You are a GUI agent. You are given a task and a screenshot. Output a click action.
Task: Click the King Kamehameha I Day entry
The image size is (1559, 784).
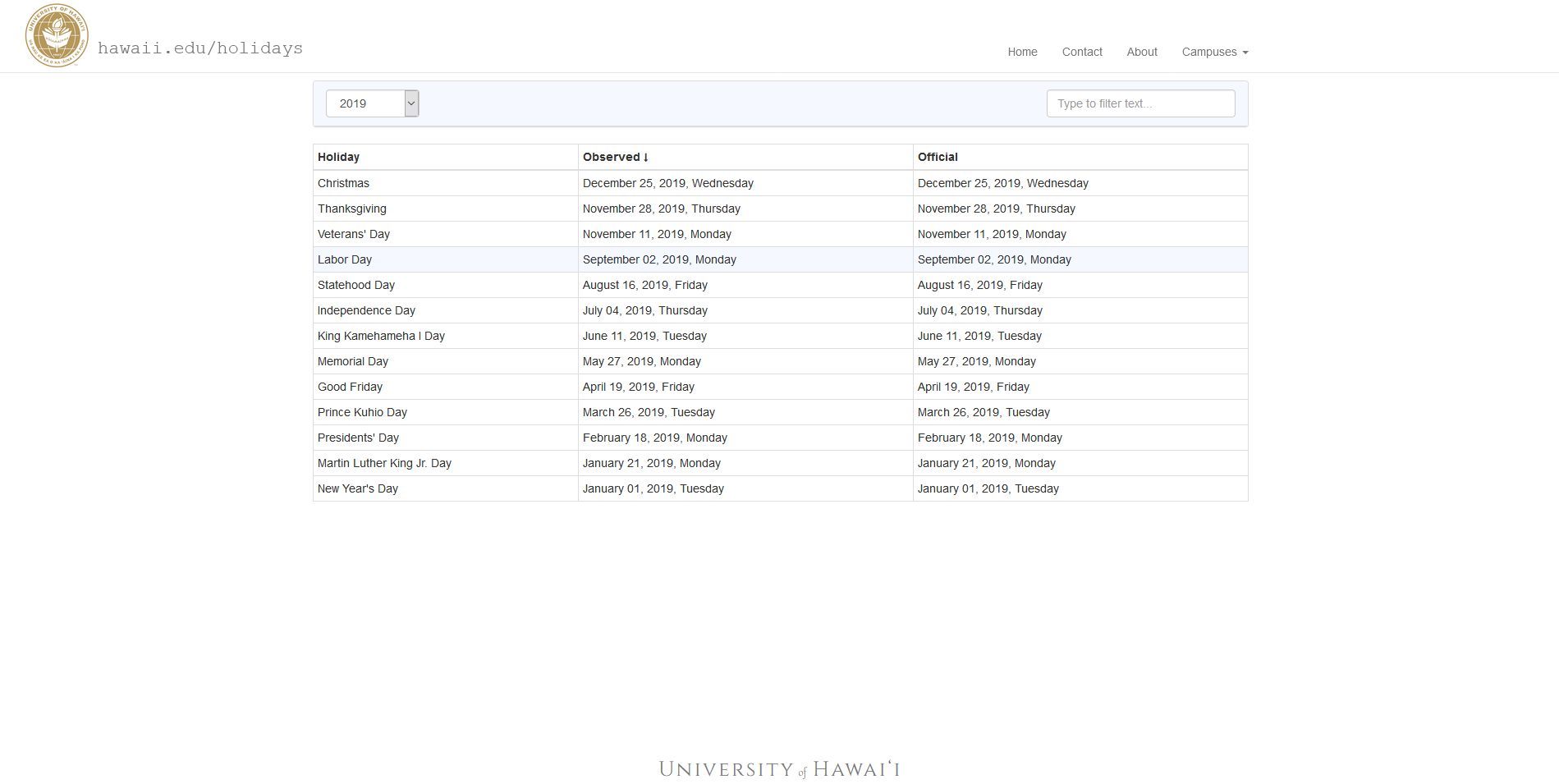[381, 336]
